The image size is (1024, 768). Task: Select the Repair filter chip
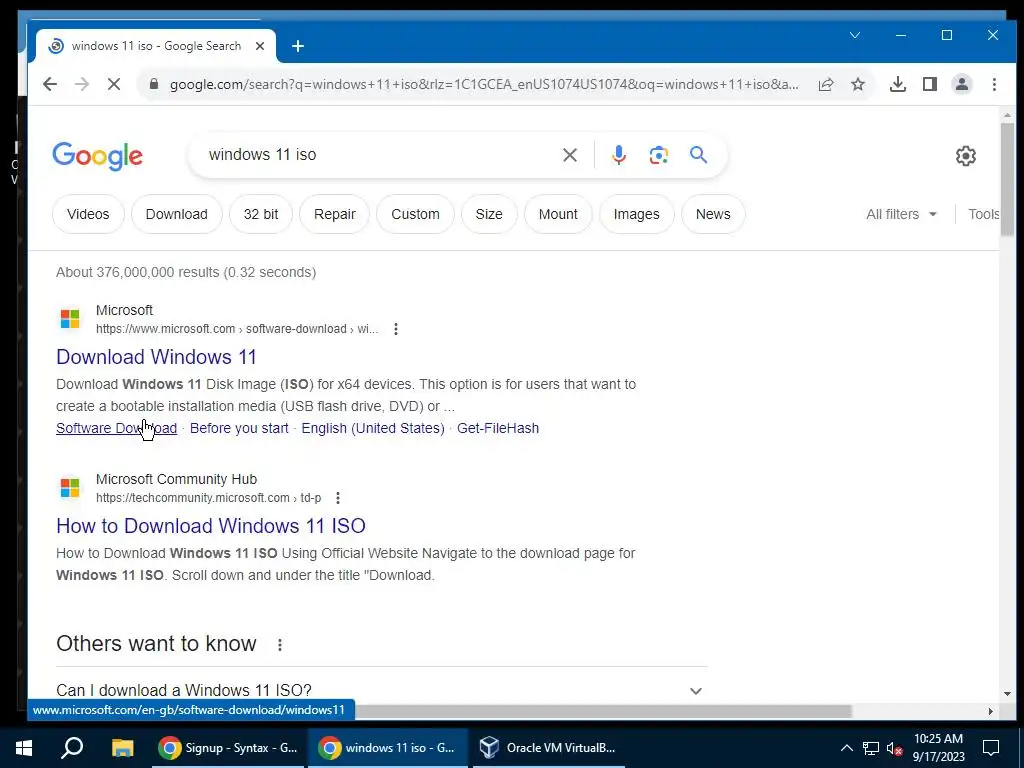point(334,214)
